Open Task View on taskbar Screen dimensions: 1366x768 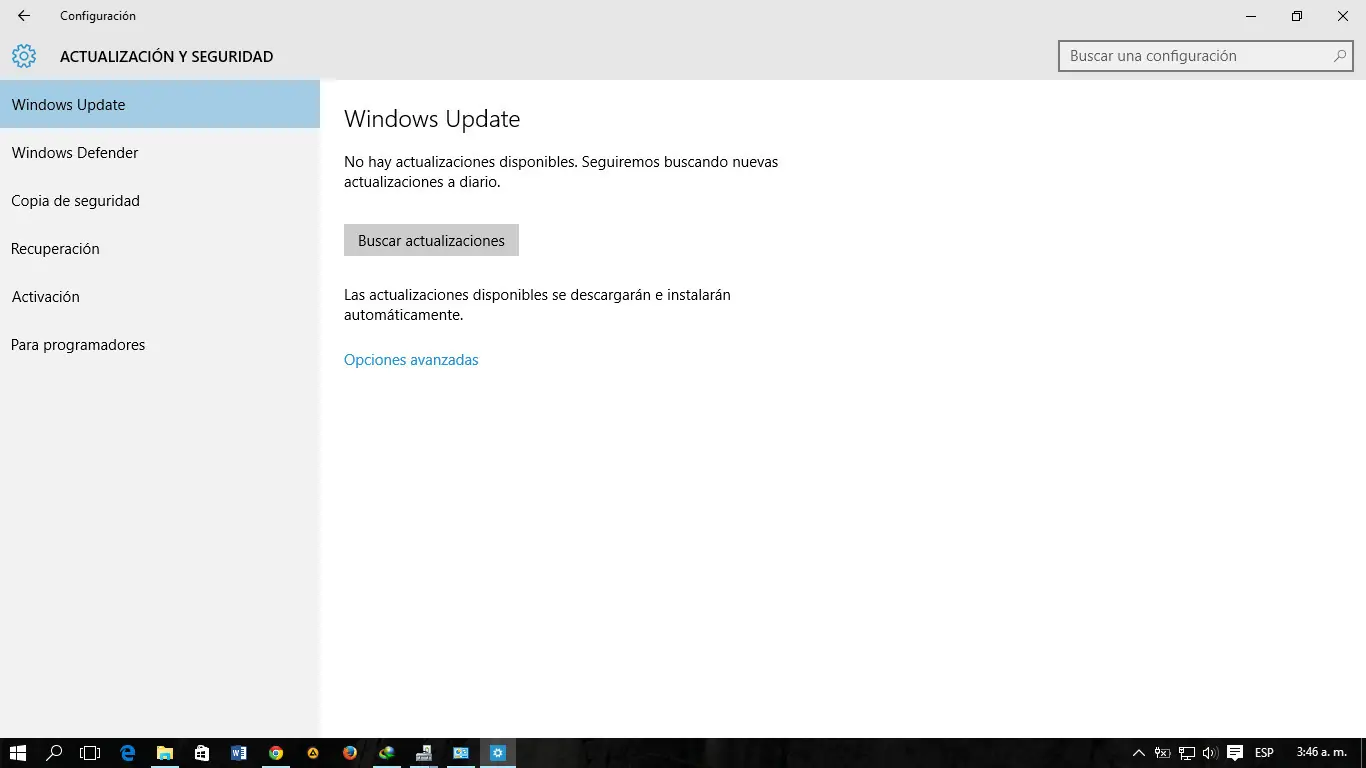[x=91, y=753]
